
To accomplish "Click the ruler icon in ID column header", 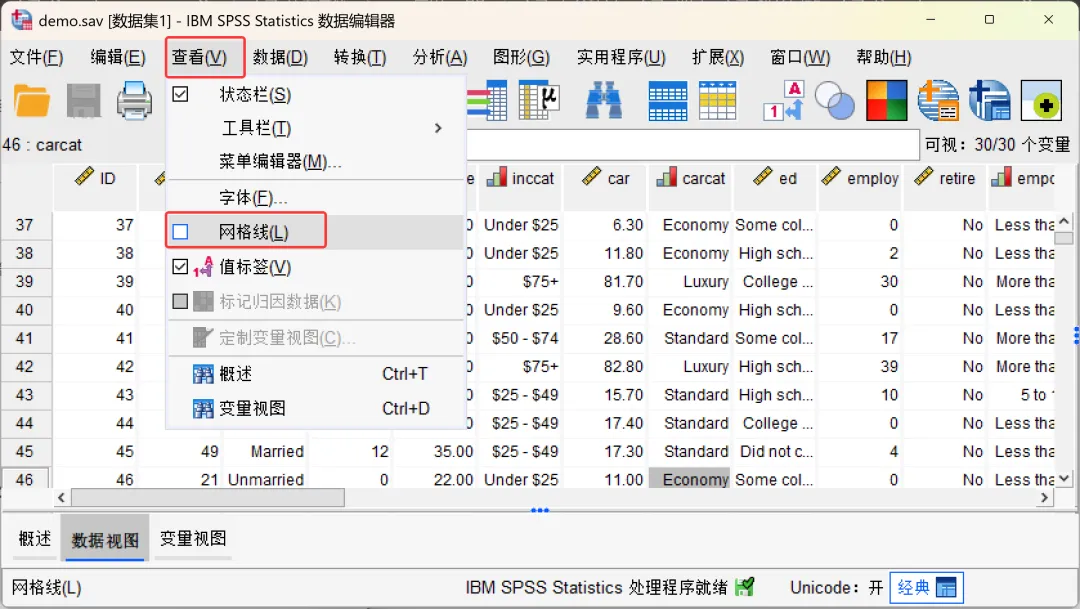I will click(x=85, y=178).
